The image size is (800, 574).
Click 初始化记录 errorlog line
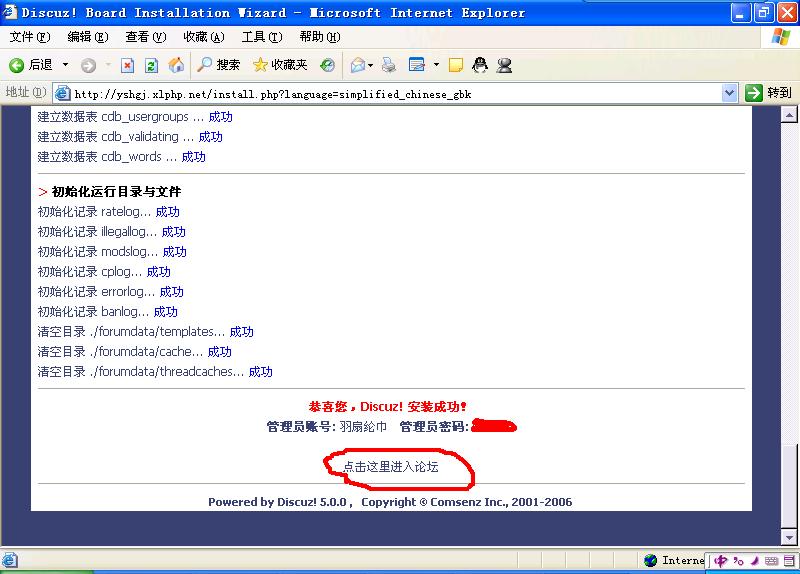coord(110,292)
